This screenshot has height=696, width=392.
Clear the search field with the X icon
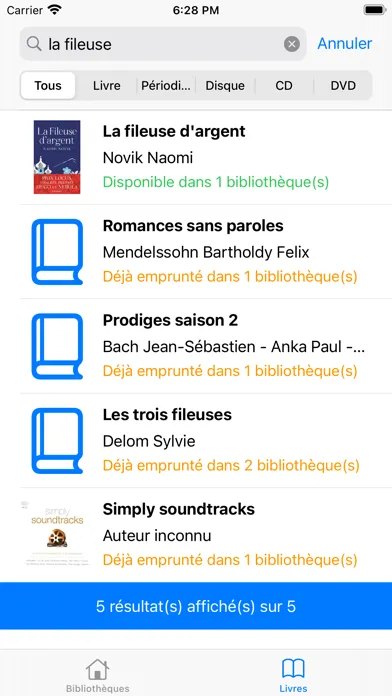click(292, 44)
